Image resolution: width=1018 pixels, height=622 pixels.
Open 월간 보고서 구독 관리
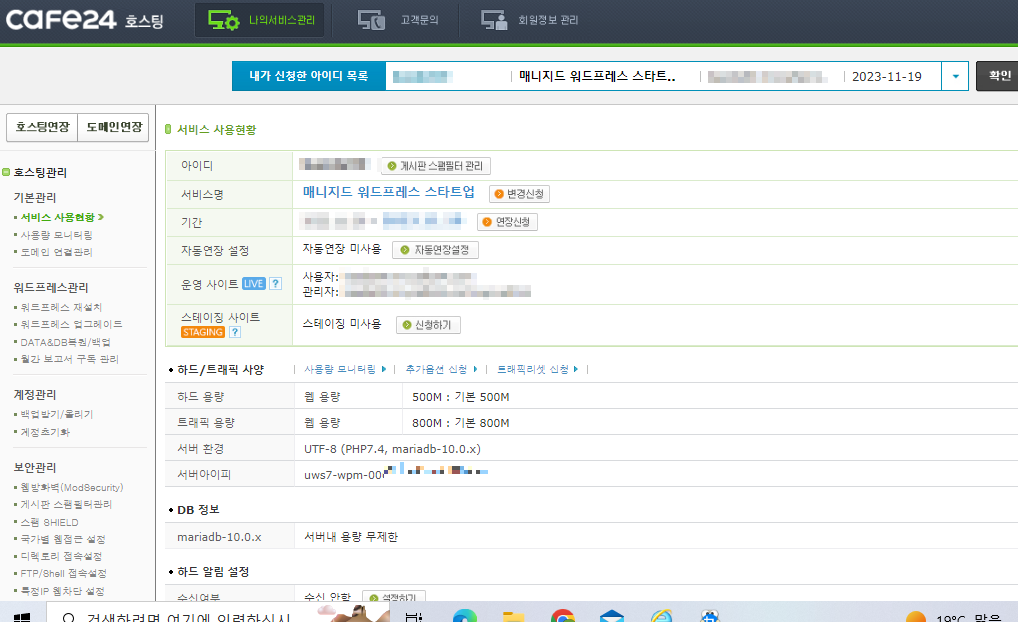69,359
